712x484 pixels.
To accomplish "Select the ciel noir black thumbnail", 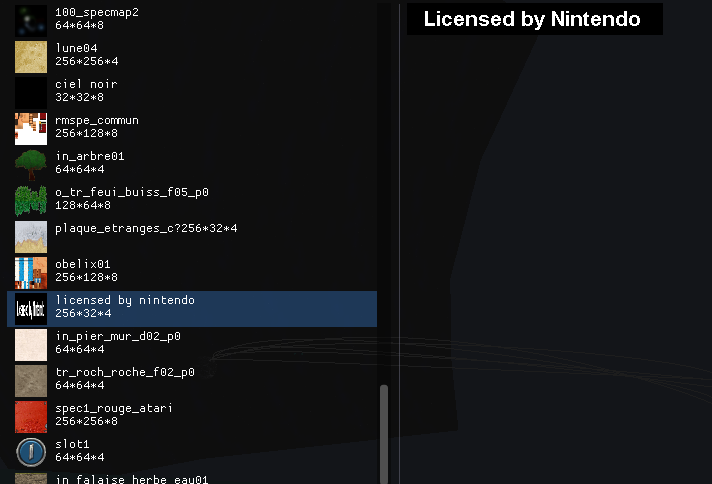I will pos(31,93).
